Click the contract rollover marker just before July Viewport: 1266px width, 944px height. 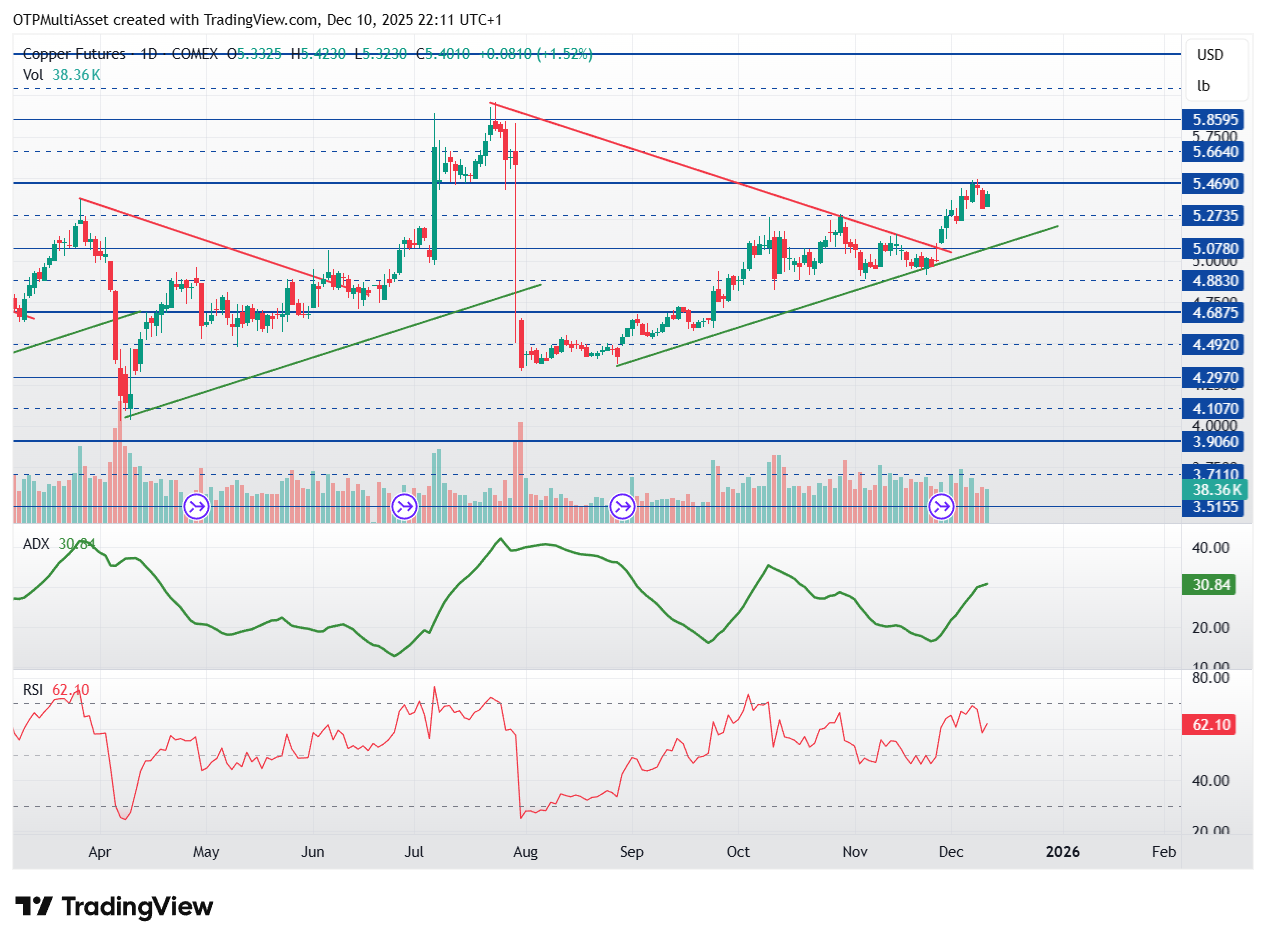404,507
